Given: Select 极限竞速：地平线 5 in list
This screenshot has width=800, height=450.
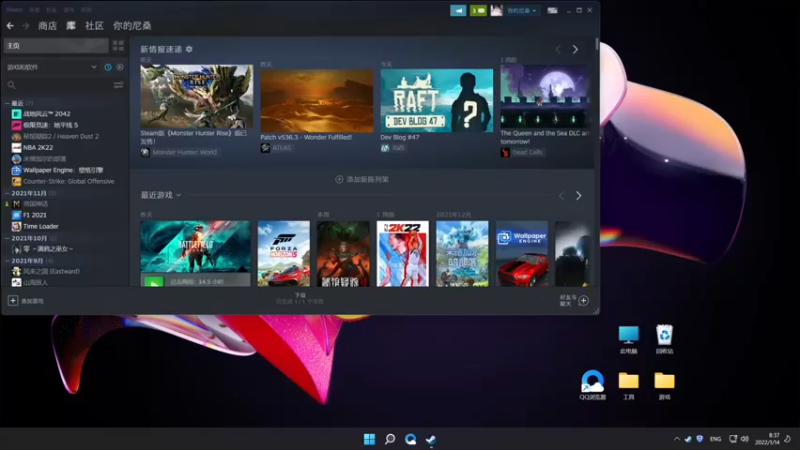Looking at the screenshot, I should coord(51,125).
